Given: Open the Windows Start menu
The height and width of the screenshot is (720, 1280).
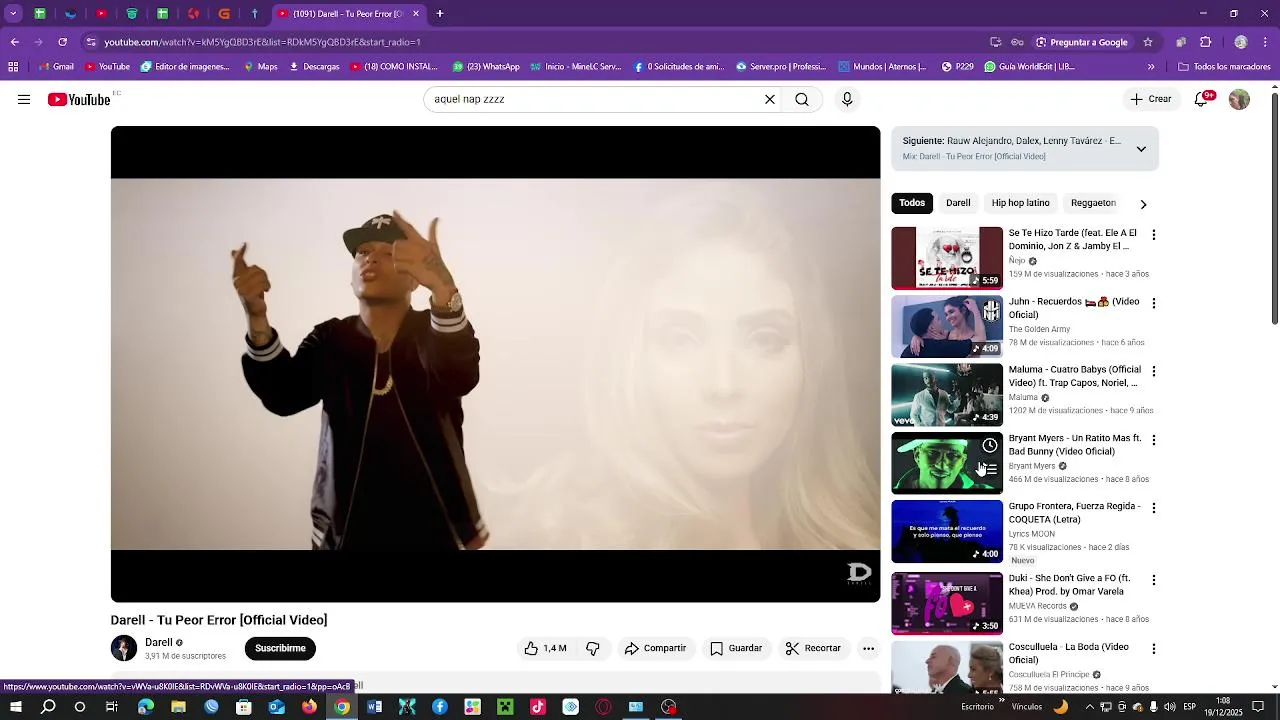Looking at the screenshot, I should click(x=15, y=707).
